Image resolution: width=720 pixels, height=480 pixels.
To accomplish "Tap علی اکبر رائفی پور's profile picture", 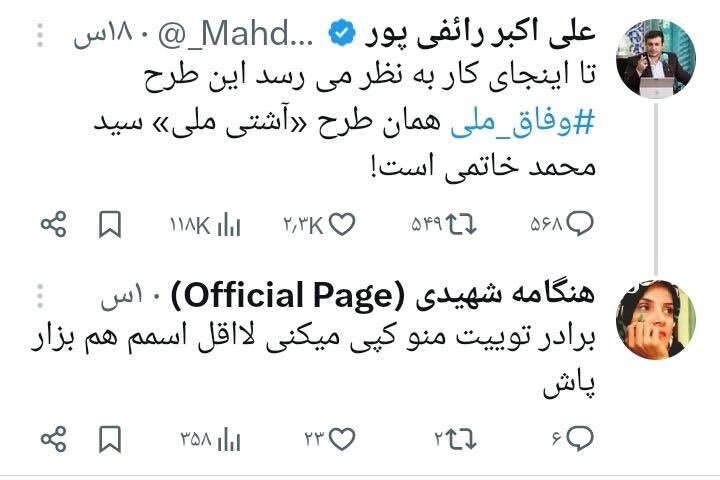I will point(656,56).
